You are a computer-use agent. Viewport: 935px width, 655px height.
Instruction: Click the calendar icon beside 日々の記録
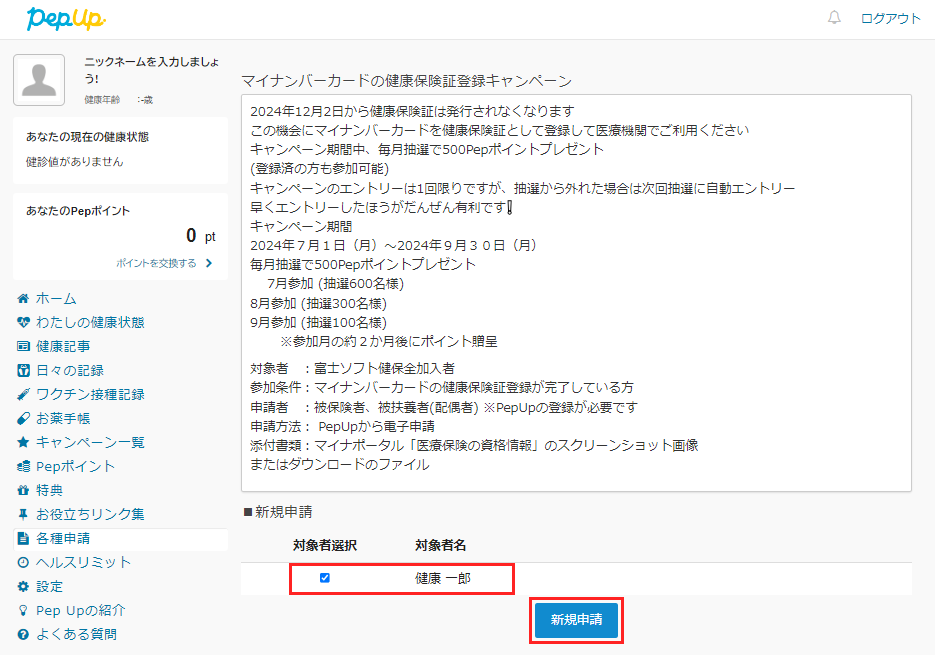(x=23, y=370)
